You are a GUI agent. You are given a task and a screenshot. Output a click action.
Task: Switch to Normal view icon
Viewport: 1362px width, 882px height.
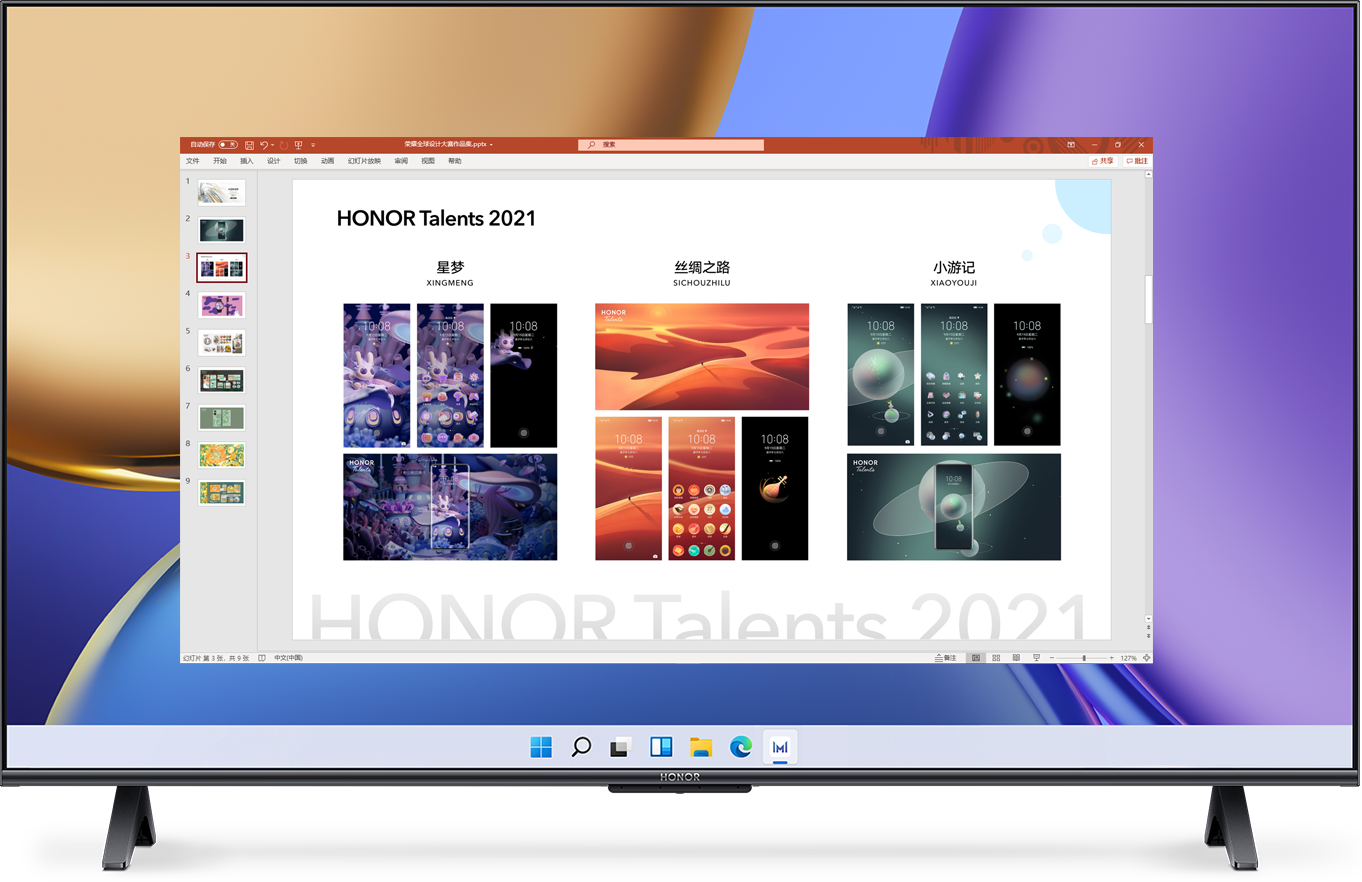[975, 658]
